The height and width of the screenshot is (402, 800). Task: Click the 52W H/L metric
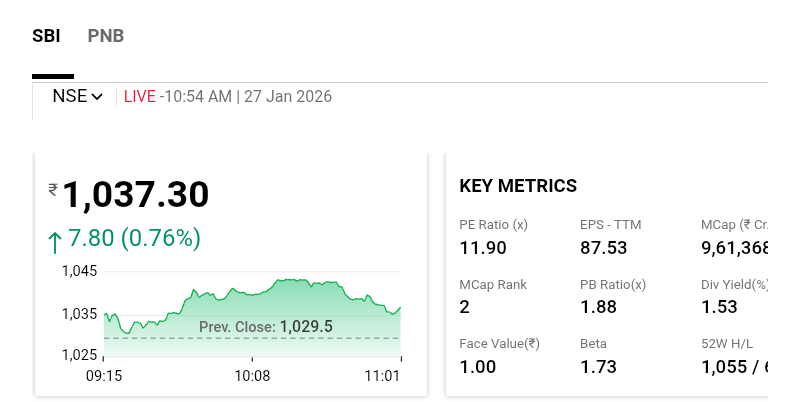(x=732, y=343)
